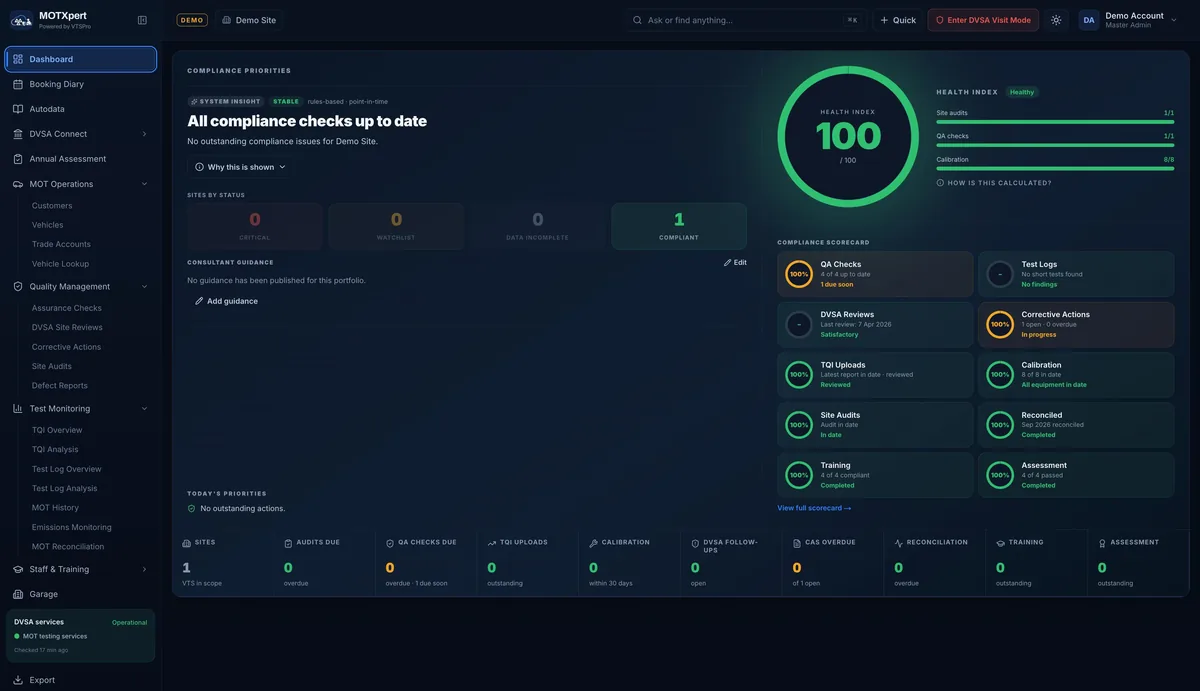Collapse the sidebar panel icon
The image size is (1200, 691).
click(142, 20)
